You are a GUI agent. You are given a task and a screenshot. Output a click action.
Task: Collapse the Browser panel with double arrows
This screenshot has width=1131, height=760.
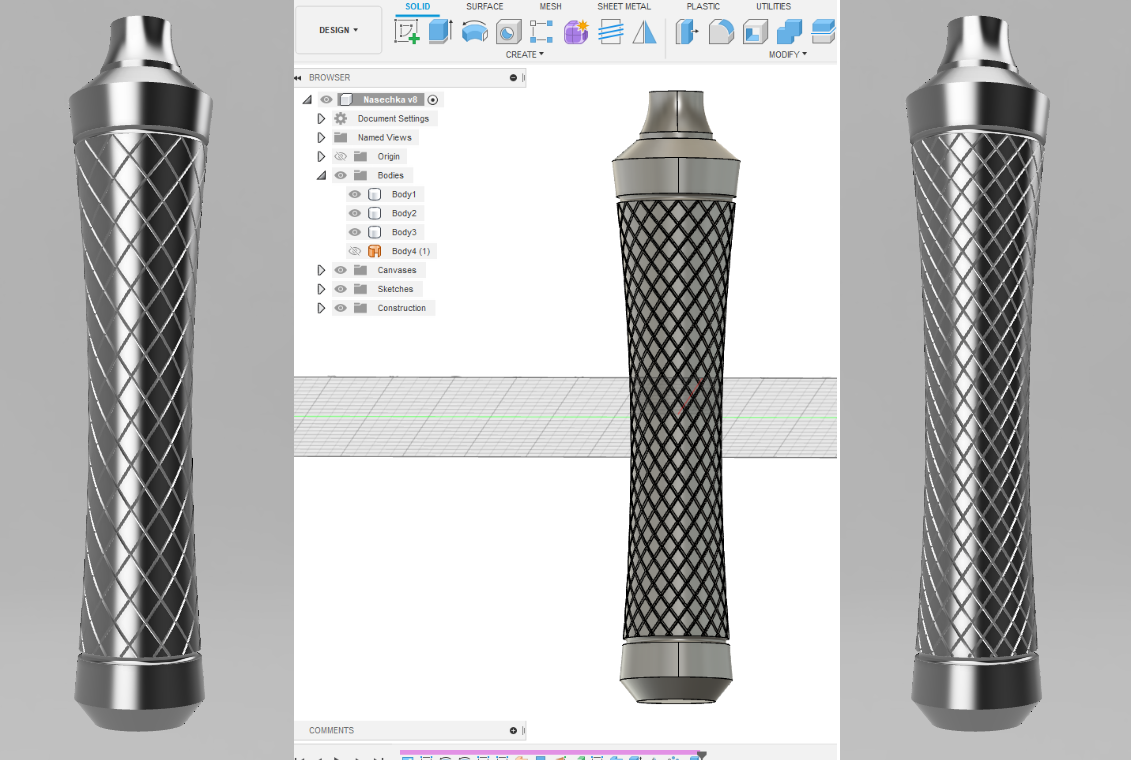point(298,77)
